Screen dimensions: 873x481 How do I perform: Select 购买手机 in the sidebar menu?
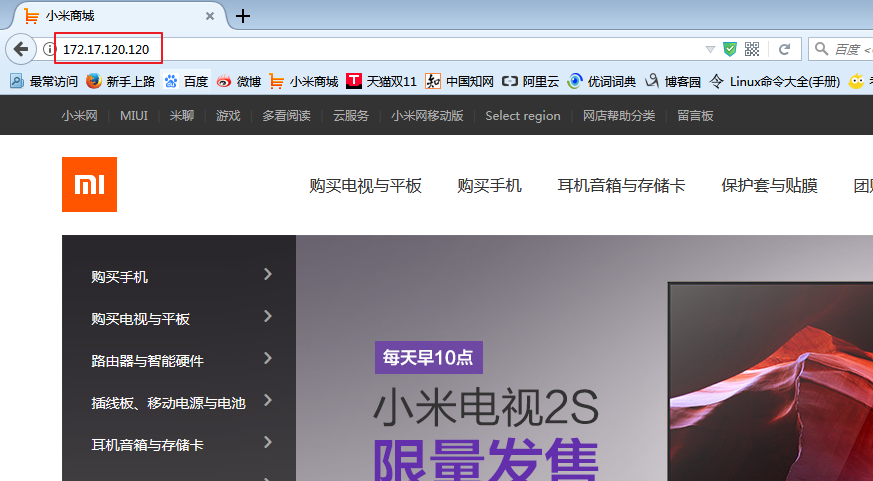[x=120, y=277]
